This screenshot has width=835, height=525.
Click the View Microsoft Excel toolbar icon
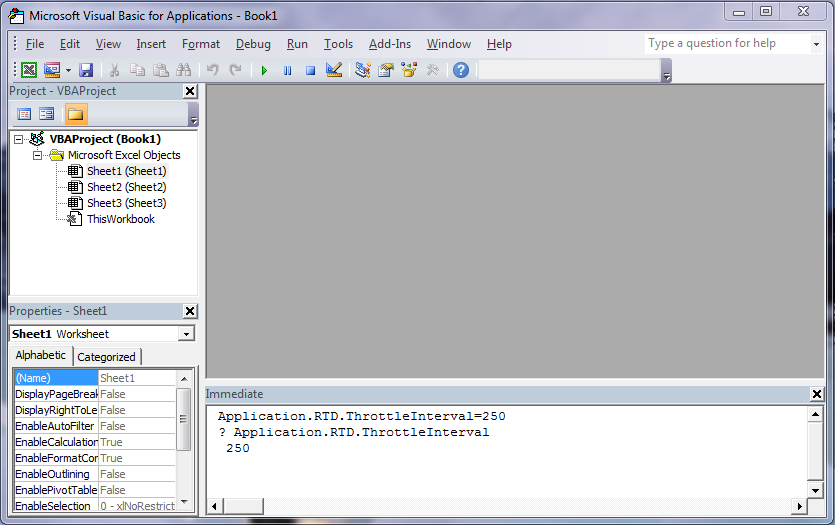coord(29,70)
